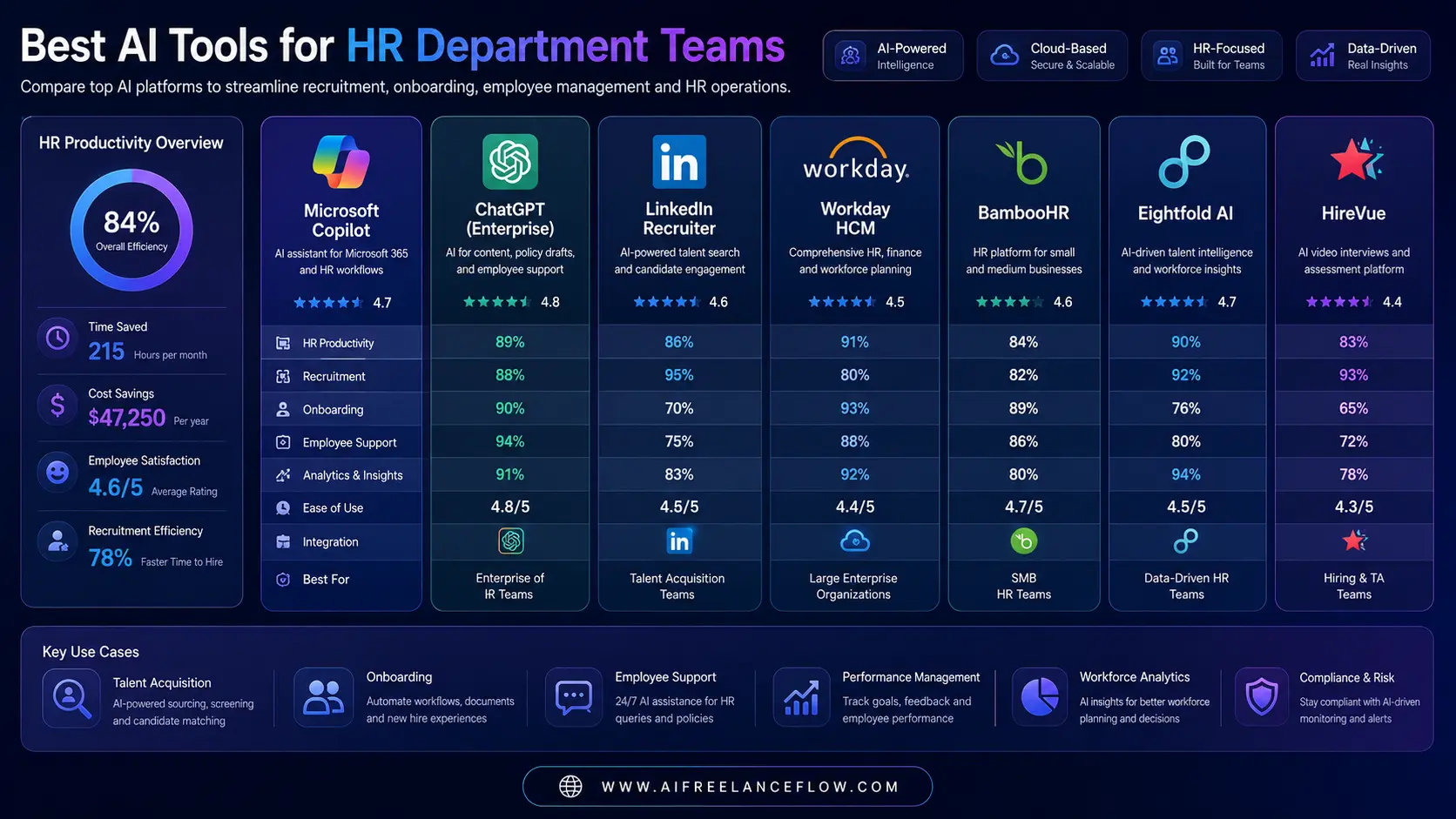
Task: Click the globe icon beside website URL
Action: coord(570,787)
